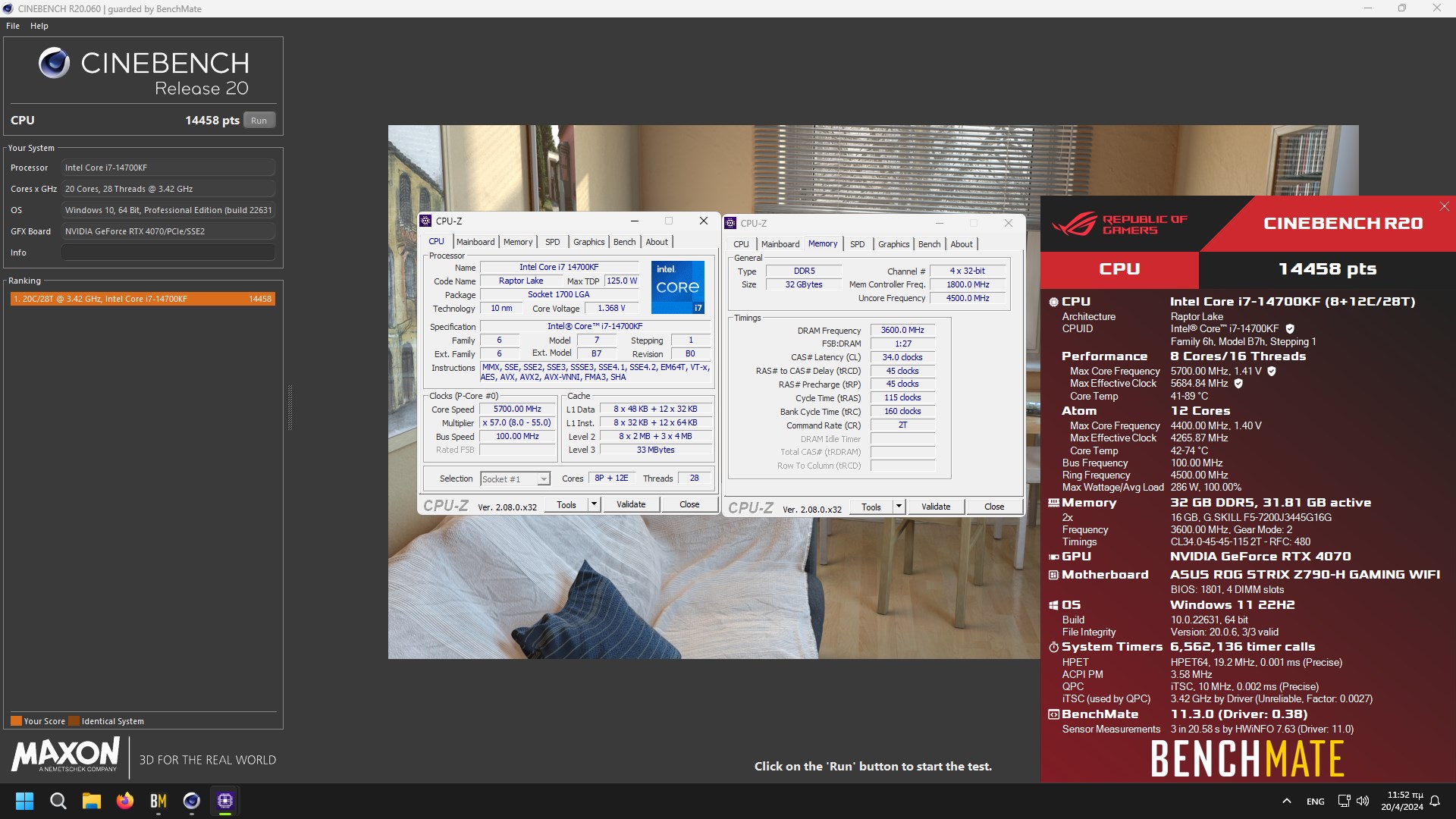
Task: Expand Tools dropdown arrow in left CPU-Z
Action: (x=595, y=504)
